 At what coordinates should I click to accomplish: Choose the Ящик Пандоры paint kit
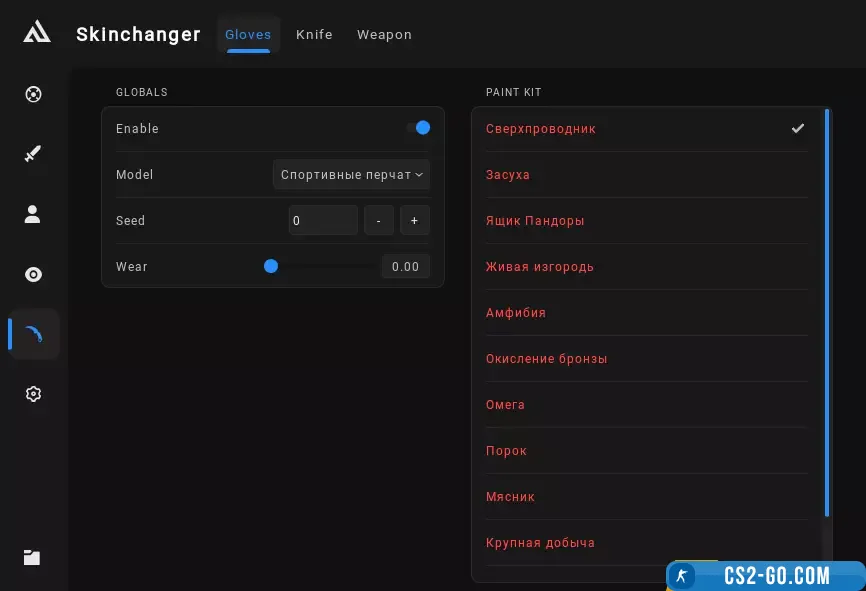pyautogui.click(x=535, y=221)
